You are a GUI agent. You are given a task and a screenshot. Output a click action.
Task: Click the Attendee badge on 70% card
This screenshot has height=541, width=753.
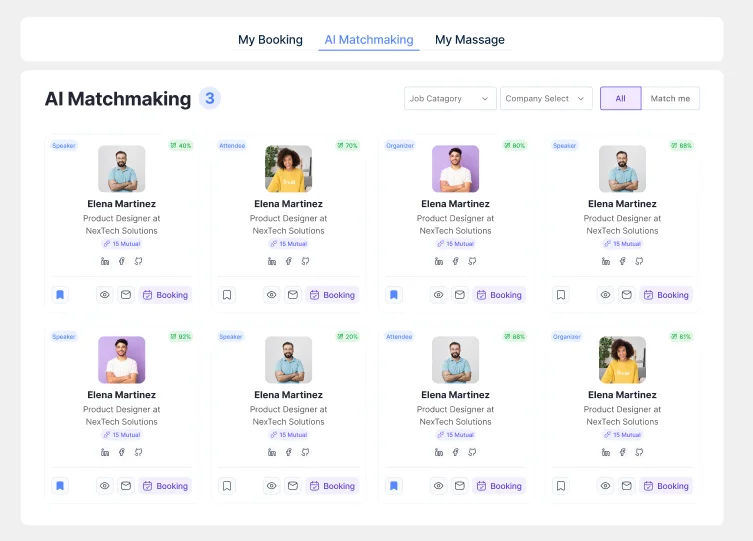tap(232, 145)
